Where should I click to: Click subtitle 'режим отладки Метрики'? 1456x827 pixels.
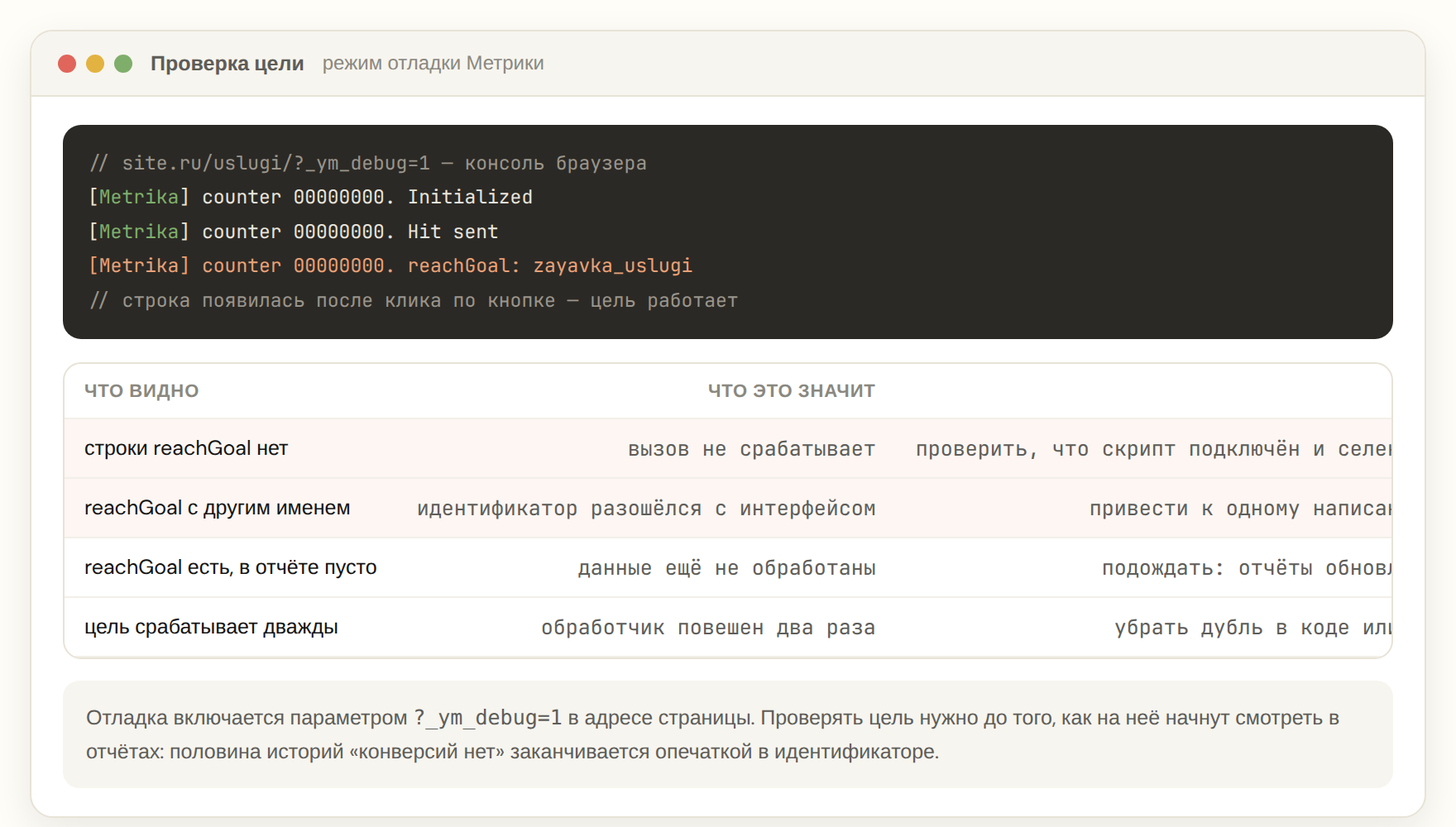coord(433,64)
